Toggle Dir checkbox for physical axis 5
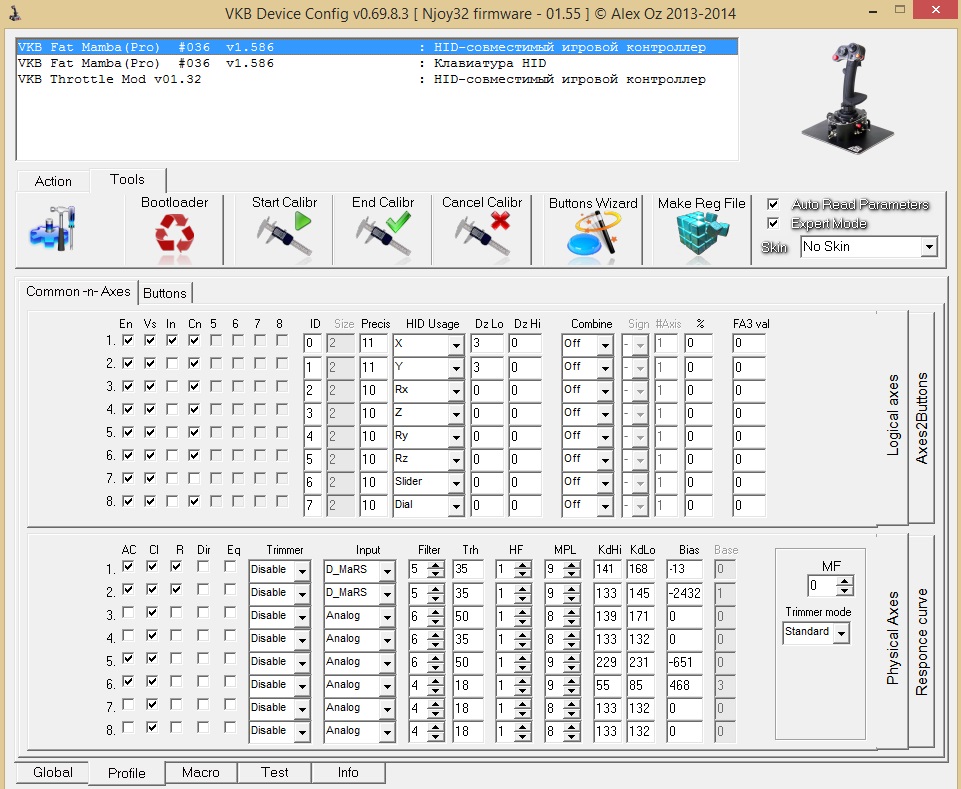This screenshot has width=961, height=789. (203, 658)
